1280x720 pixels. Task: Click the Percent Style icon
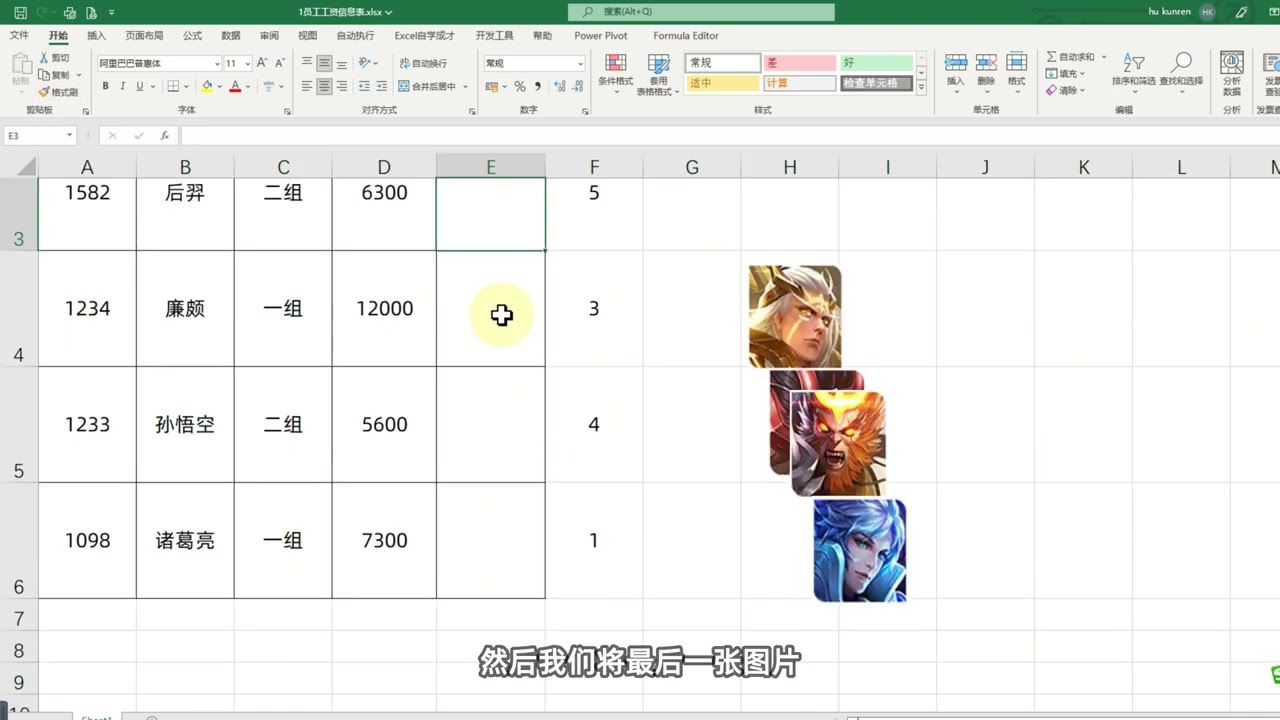click(x=520, y=87)
